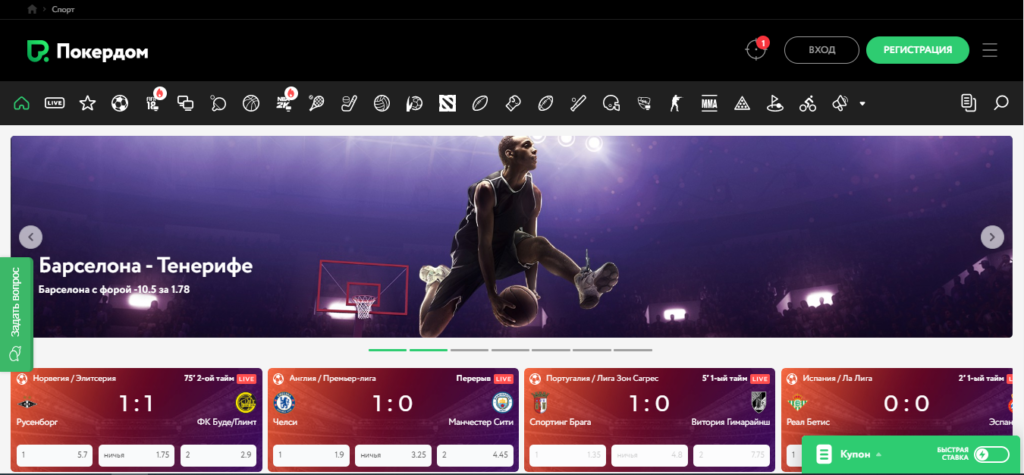Viewport: 1024px width, 475px height.
Task: Select the tennis racket icon
Action: [317, 103]
